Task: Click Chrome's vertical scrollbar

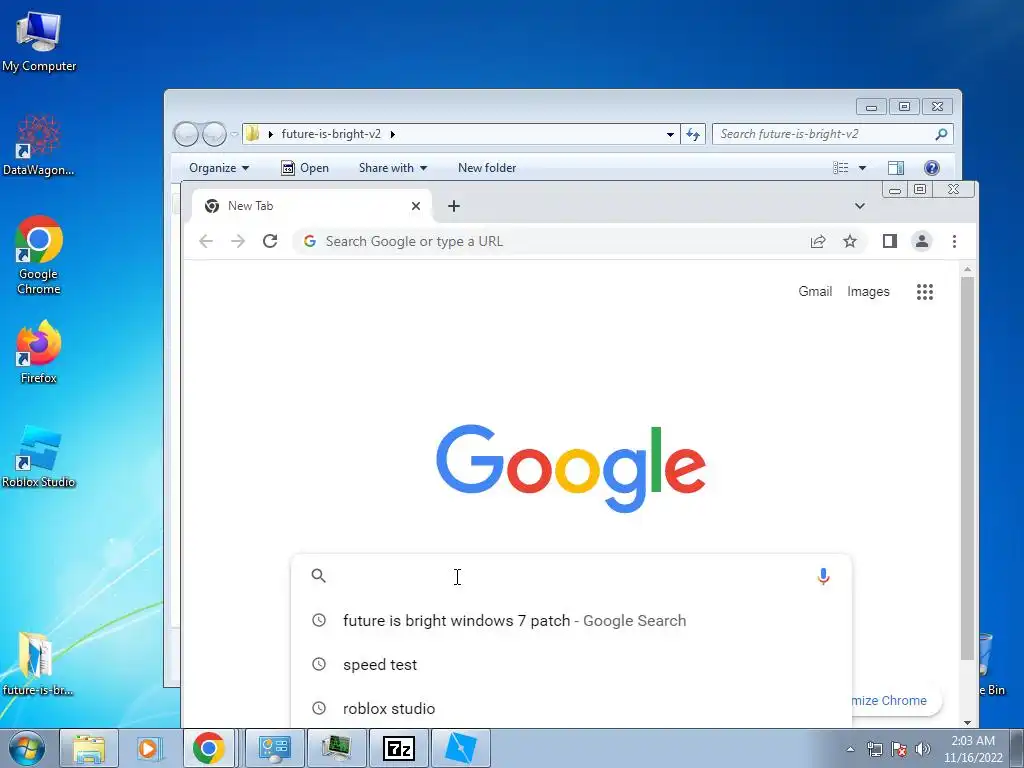Action: [x=967, y=468]
